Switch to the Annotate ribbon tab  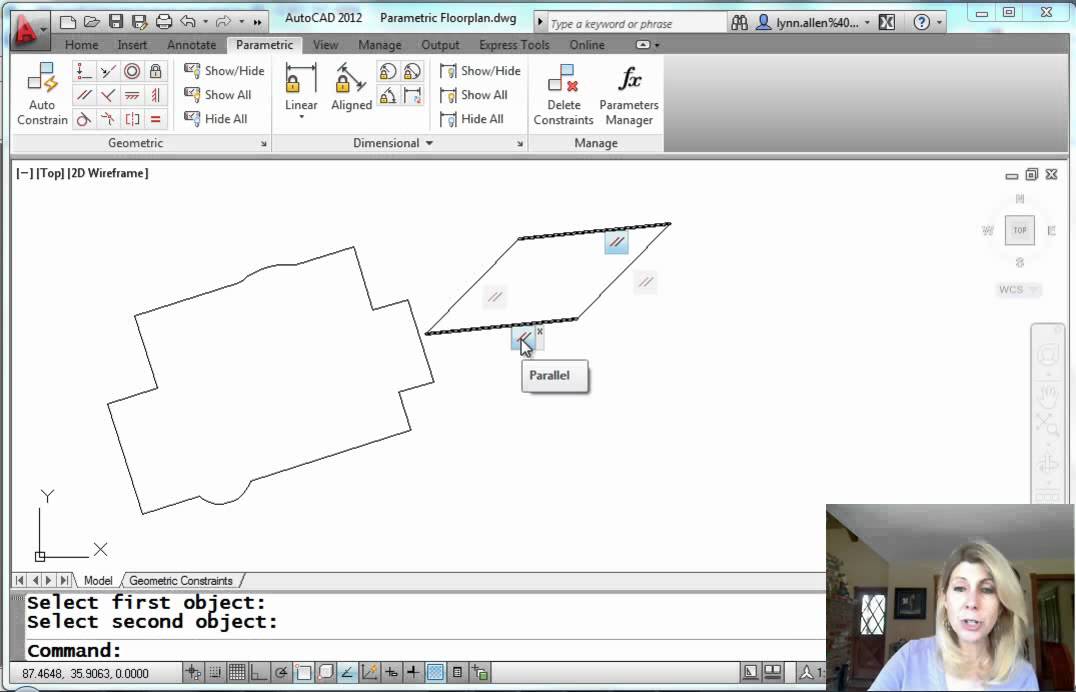click(x=191, y=45)
